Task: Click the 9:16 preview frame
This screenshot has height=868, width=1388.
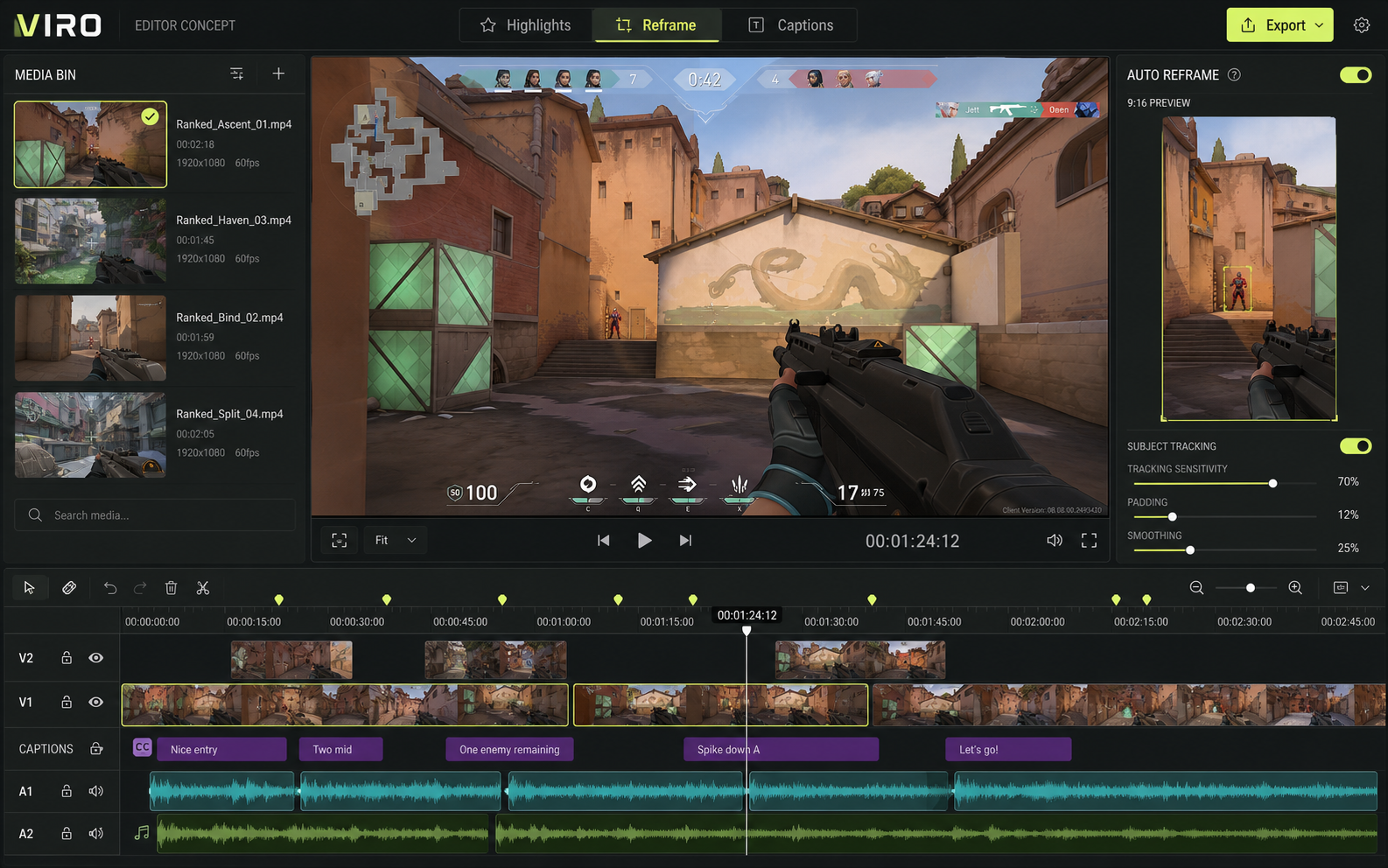Action: click(1249, 269)
